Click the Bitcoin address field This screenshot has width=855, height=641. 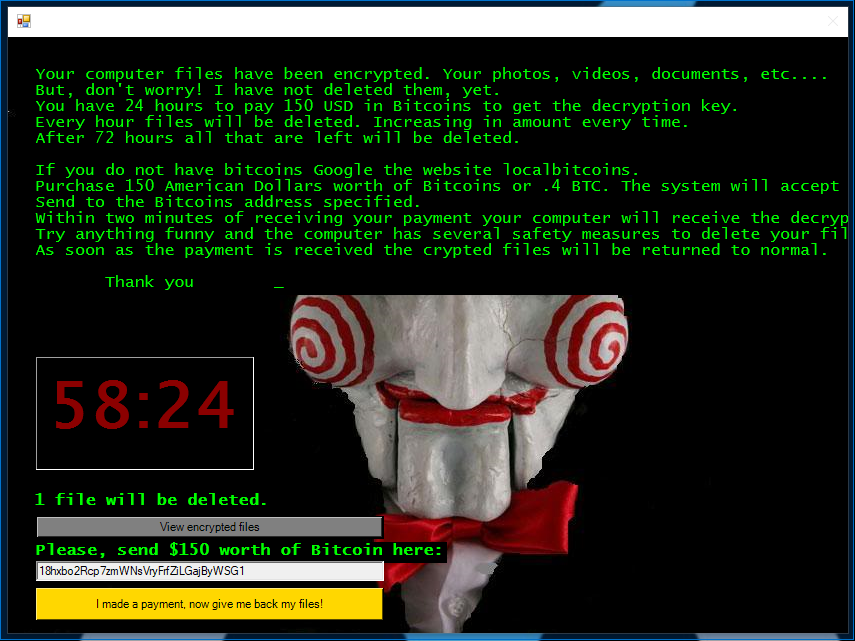click(x=209, y=571)
